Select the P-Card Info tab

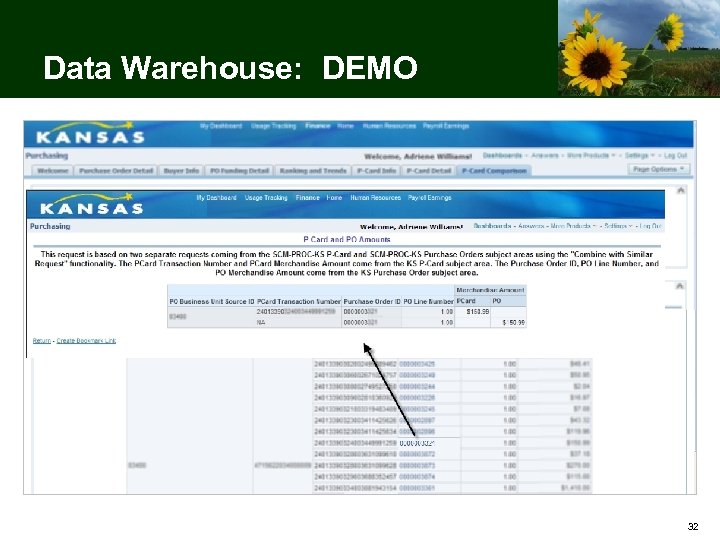(x=377, y=171)
